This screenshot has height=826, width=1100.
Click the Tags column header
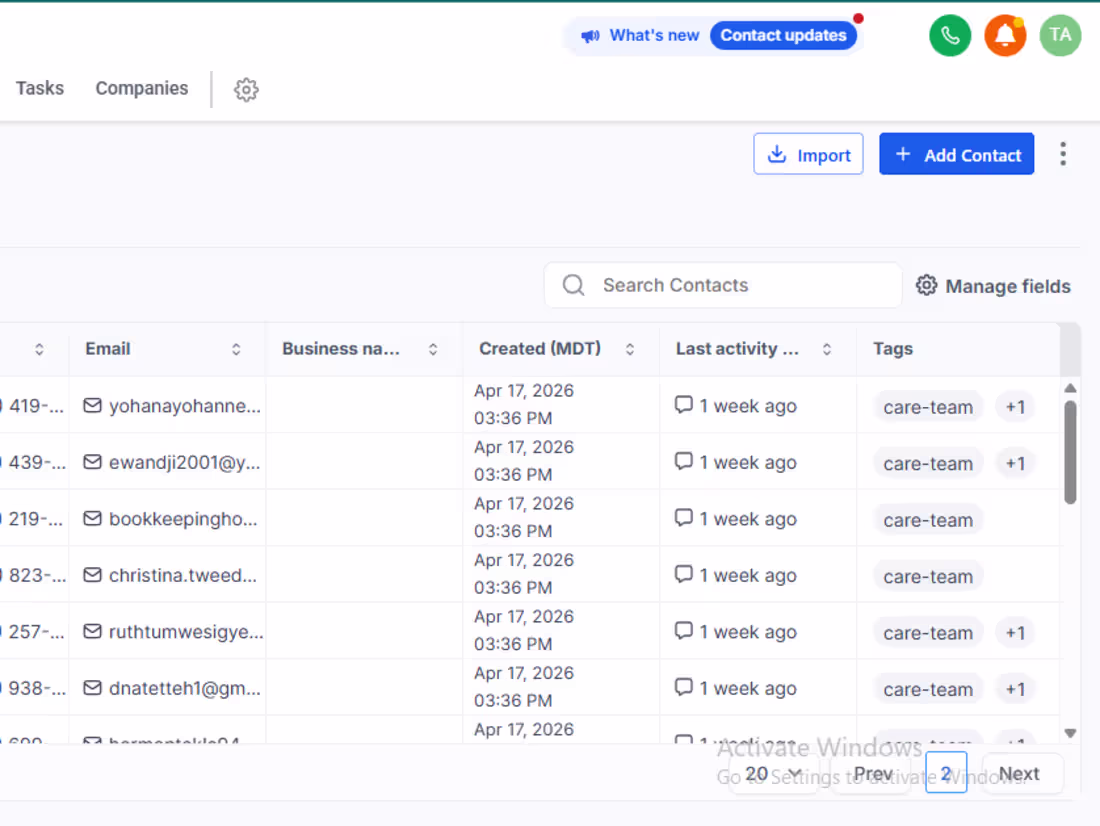click(x=892, y=349)
